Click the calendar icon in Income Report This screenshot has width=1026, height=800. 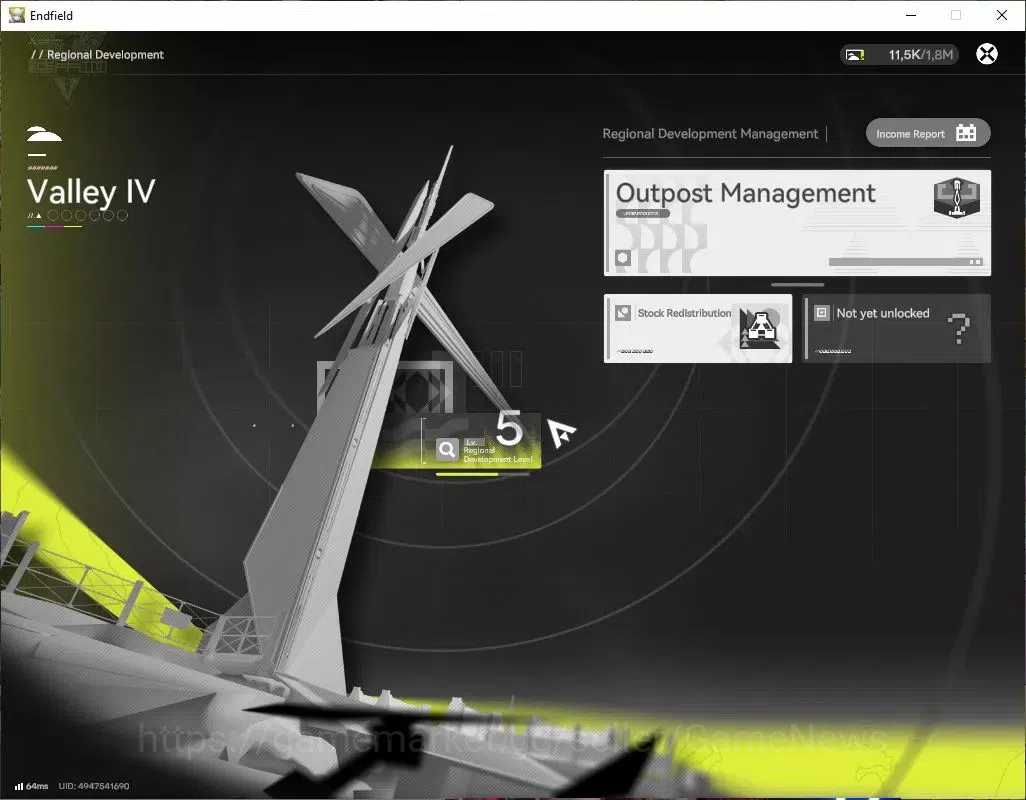[966, 133]
